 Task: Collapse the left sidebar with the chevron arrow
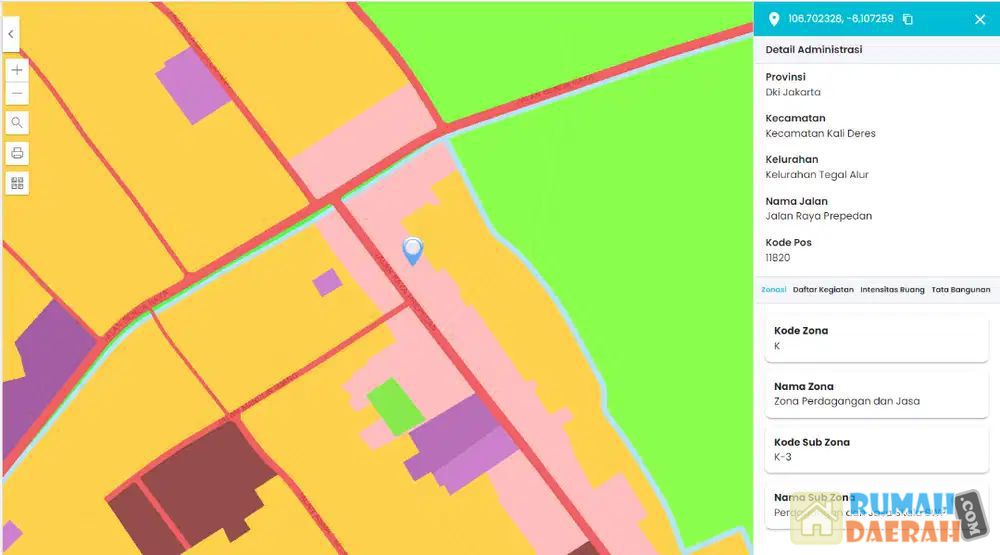click(x=10, y=34)
